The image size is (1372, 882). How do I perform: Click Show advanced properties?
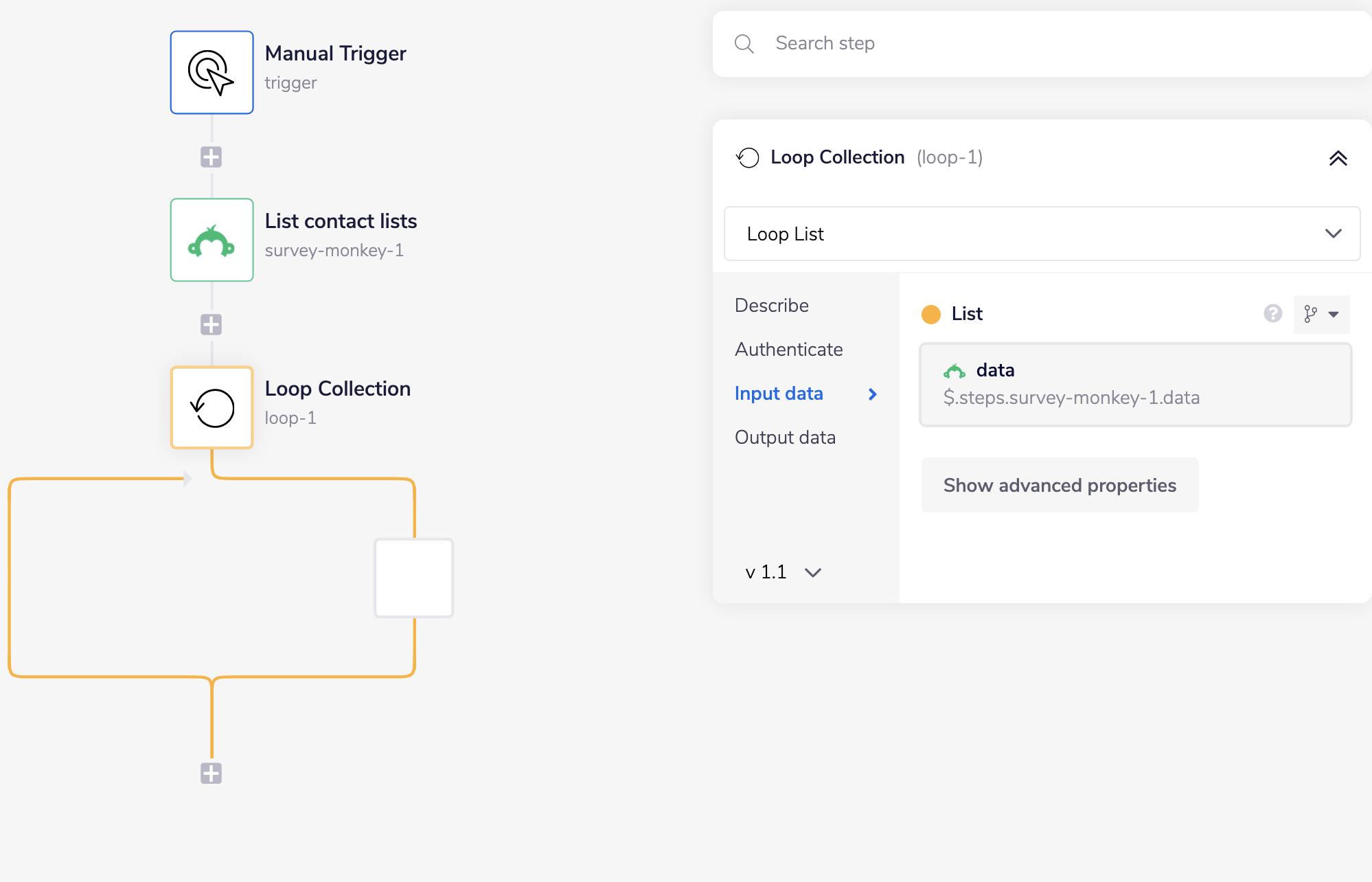[1059, 485]
